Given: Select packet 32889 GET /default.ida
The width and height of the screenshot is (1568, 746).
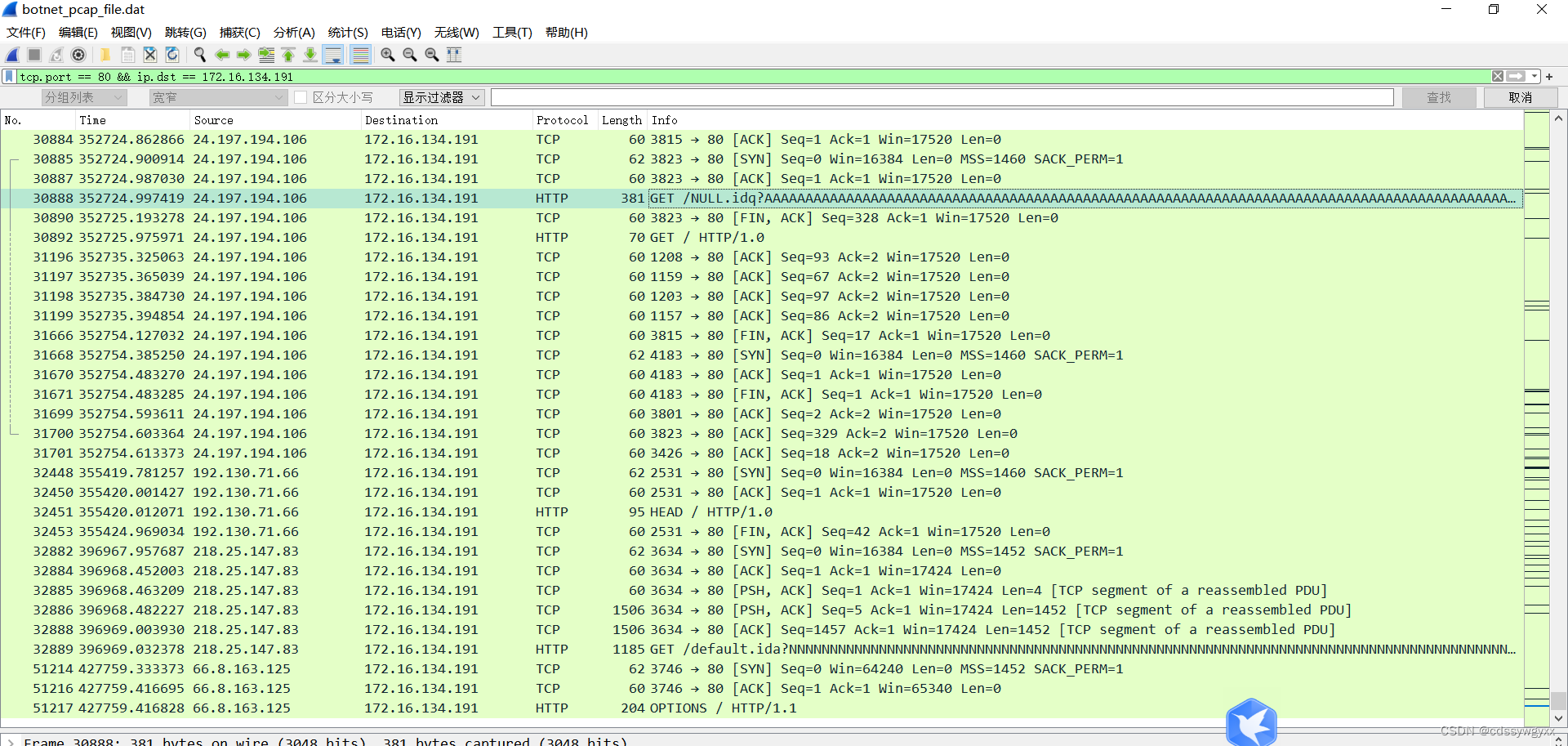Looking at the screenshot, I should click(x=761, y=650).
